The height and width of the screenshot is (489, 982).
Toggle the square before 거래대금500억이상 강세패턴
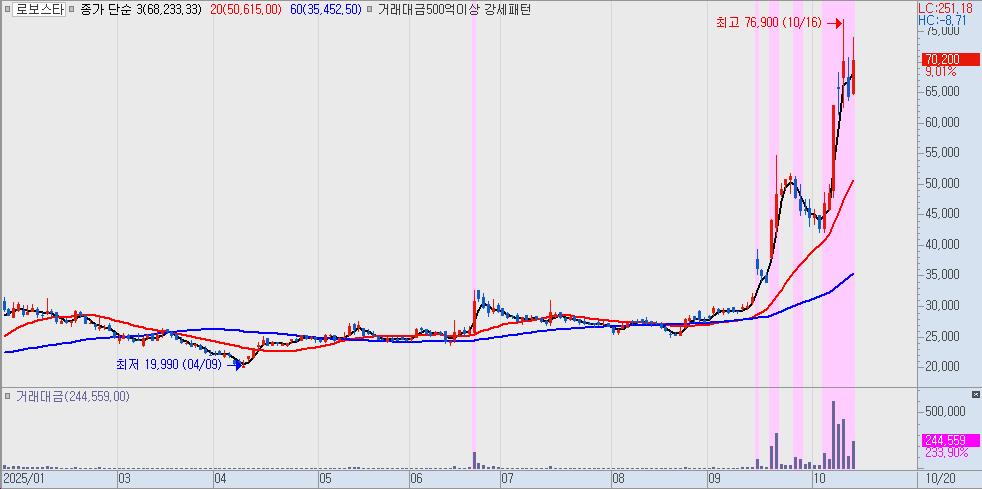click(x=371, y=11)
